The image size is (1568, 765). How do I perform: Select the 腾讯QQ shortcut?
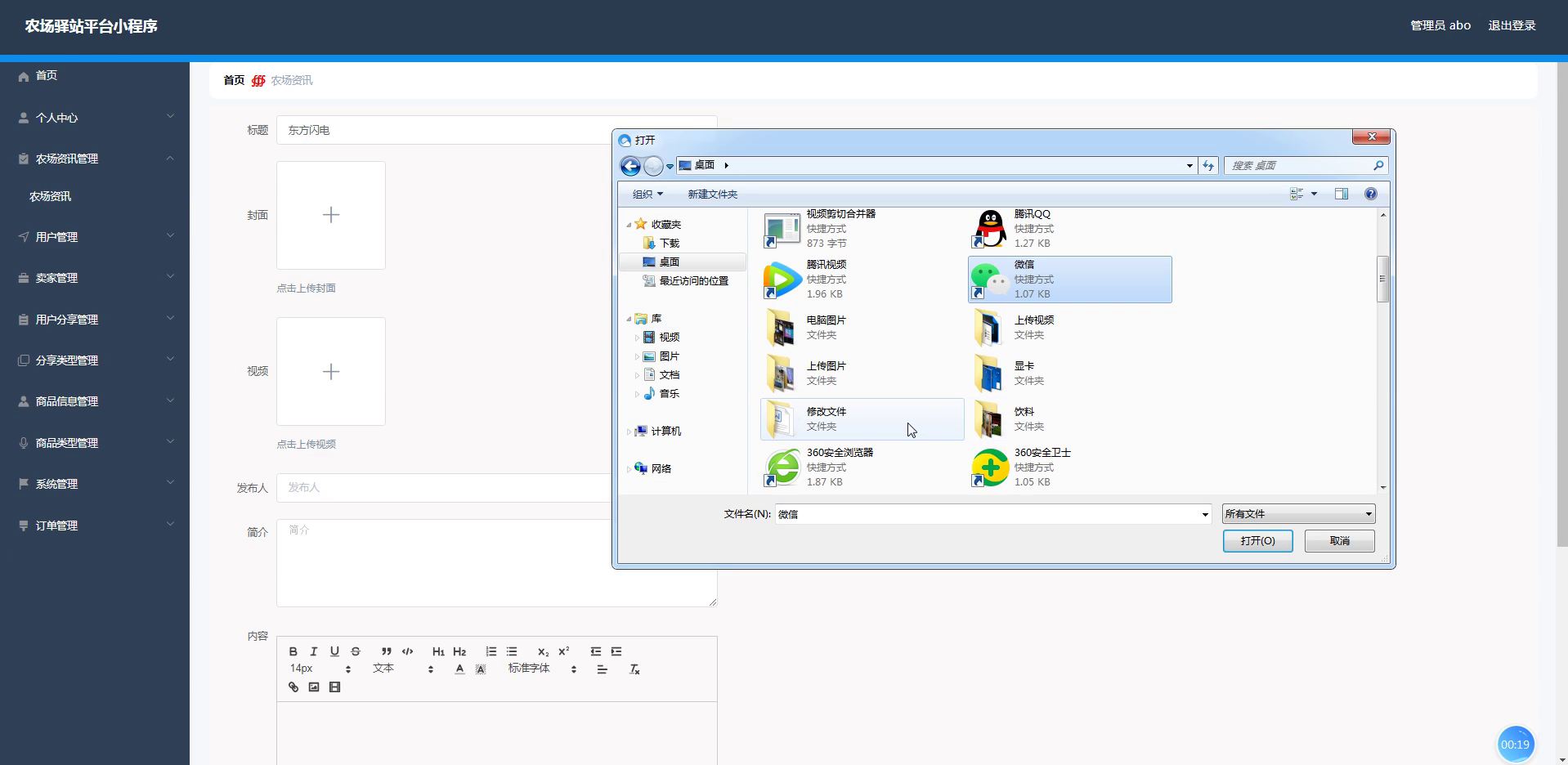pos(1069,229)
